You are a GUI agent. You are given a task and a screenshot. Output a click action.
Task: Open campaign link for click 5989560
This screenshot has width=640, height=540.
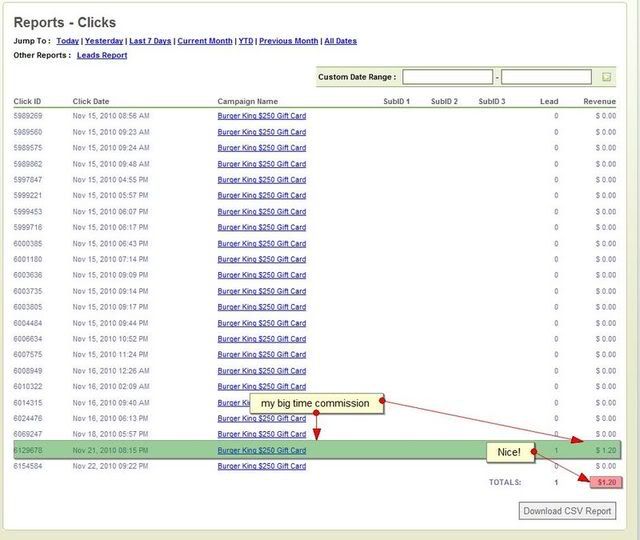click(x=262, y=132)
